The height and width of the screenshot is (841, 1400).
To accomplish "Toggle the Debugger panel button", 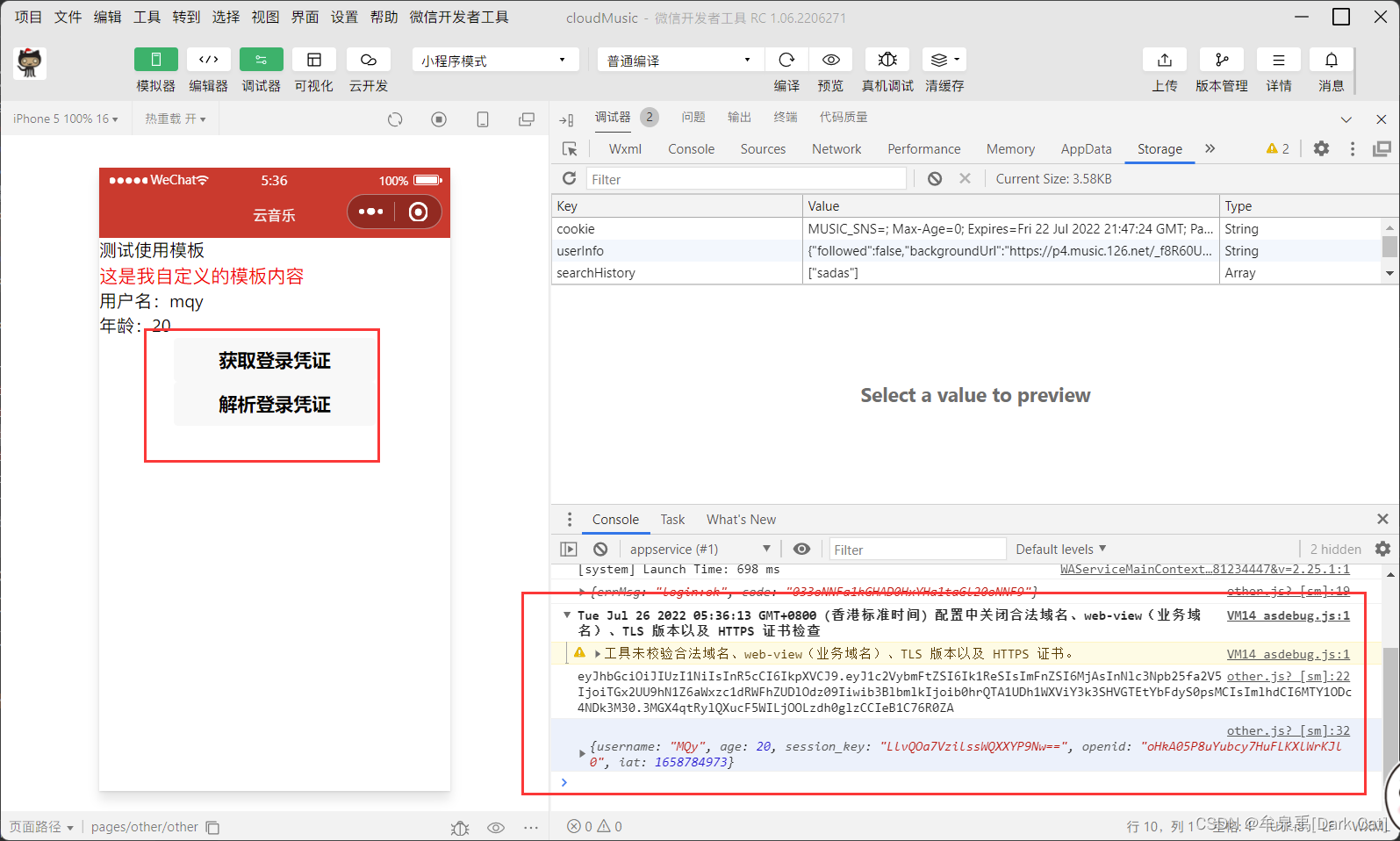I will coord(262,60).
